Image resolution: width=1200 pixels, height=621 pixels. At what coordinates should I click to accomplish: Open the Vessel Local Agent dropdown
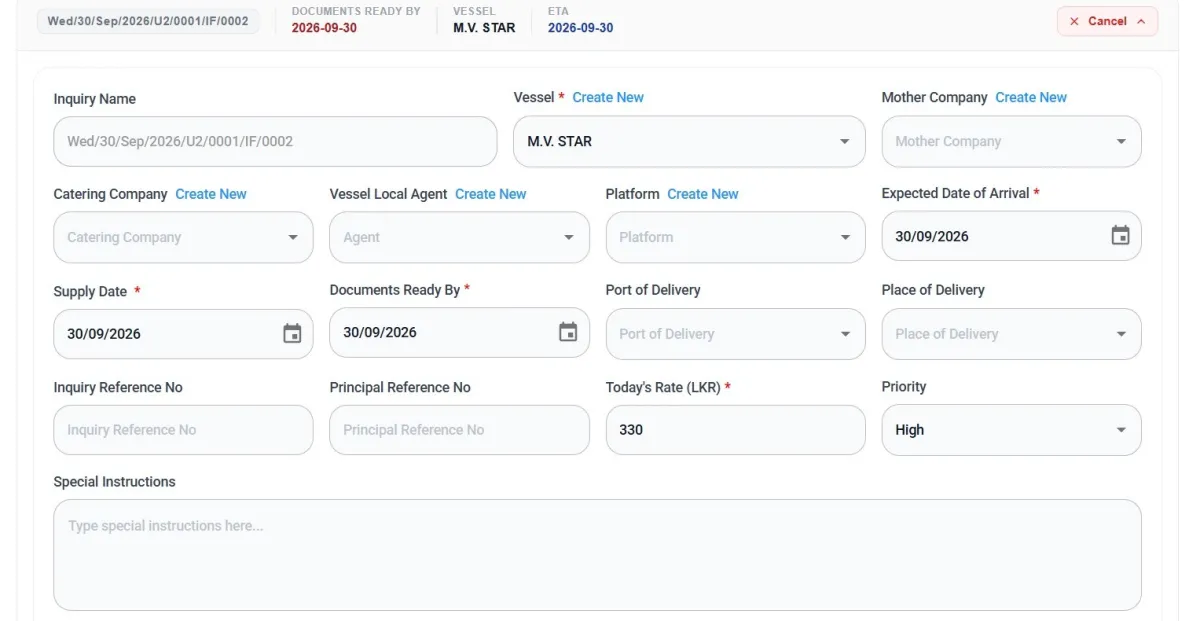[459, 238]
